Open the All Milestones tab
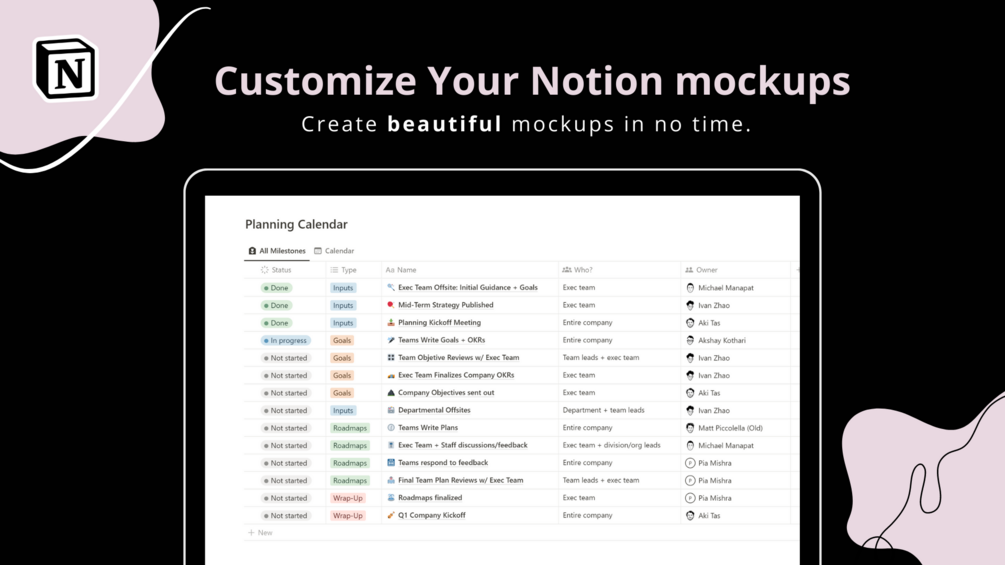 coord(277,251)
